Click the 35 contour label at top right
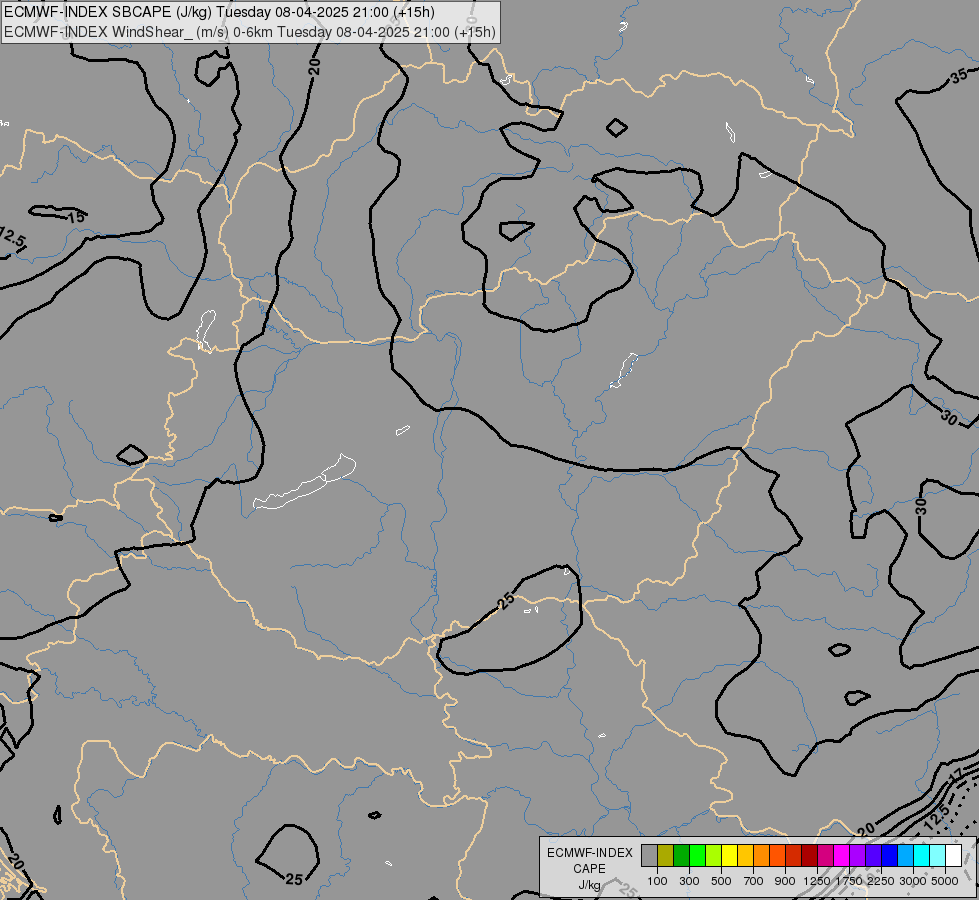 click(960, 77)
